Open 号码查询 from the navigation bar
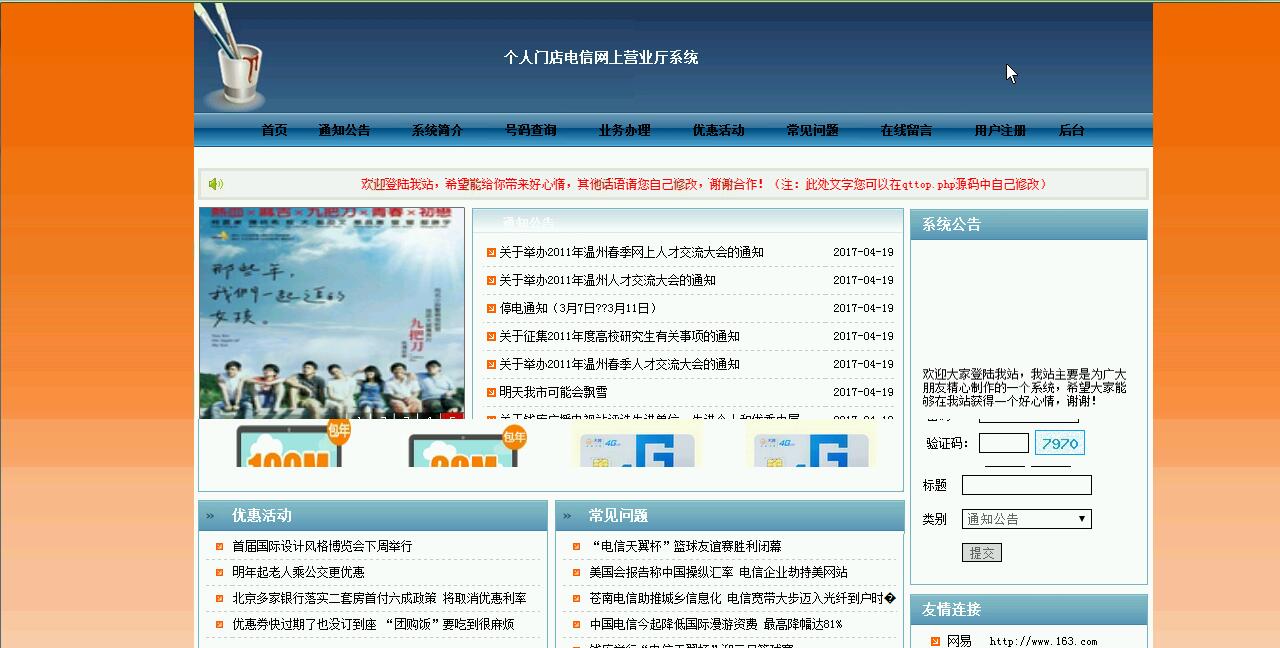Screen dimensions: 1280x648 click(530, 130)
